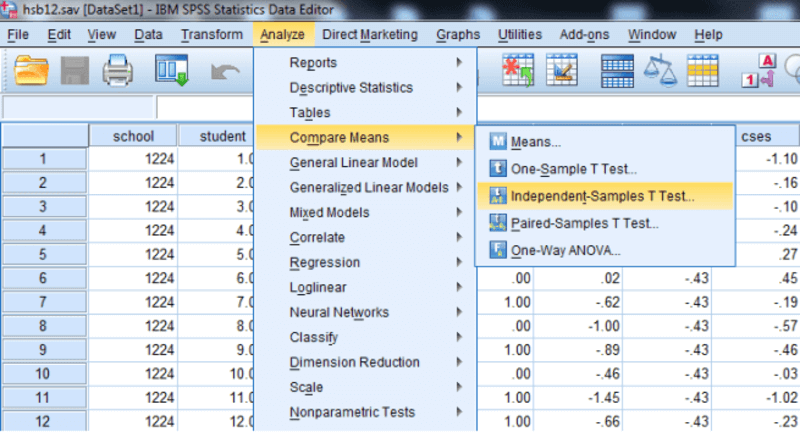Click the One-Sample T Test icon
This screenshot has width=800, height=432.
click(x=497, y=168)
